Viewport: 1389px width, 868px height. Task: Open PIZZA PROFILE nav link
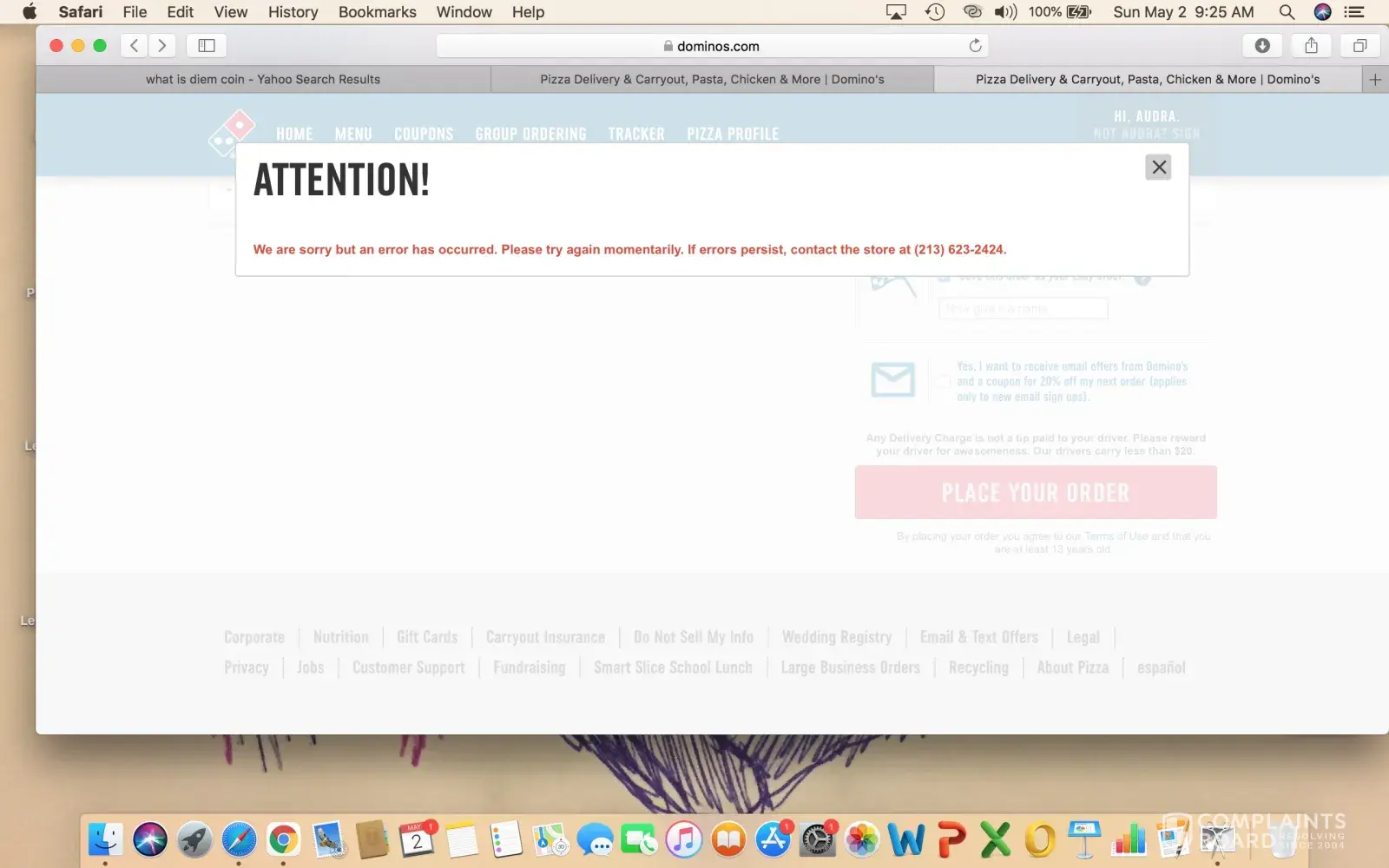[x=733, y=135]
